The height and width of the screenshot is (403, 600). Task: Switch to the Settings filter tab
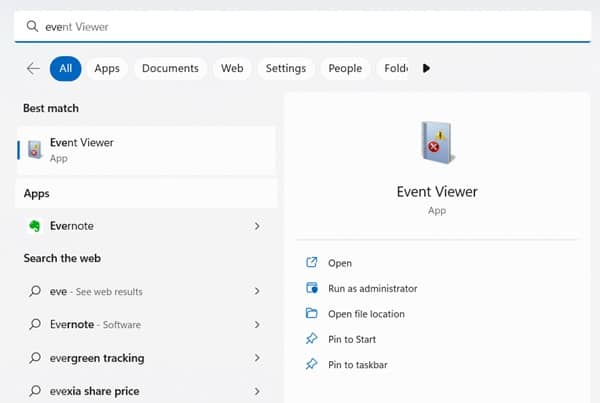[x=286, y=69]
